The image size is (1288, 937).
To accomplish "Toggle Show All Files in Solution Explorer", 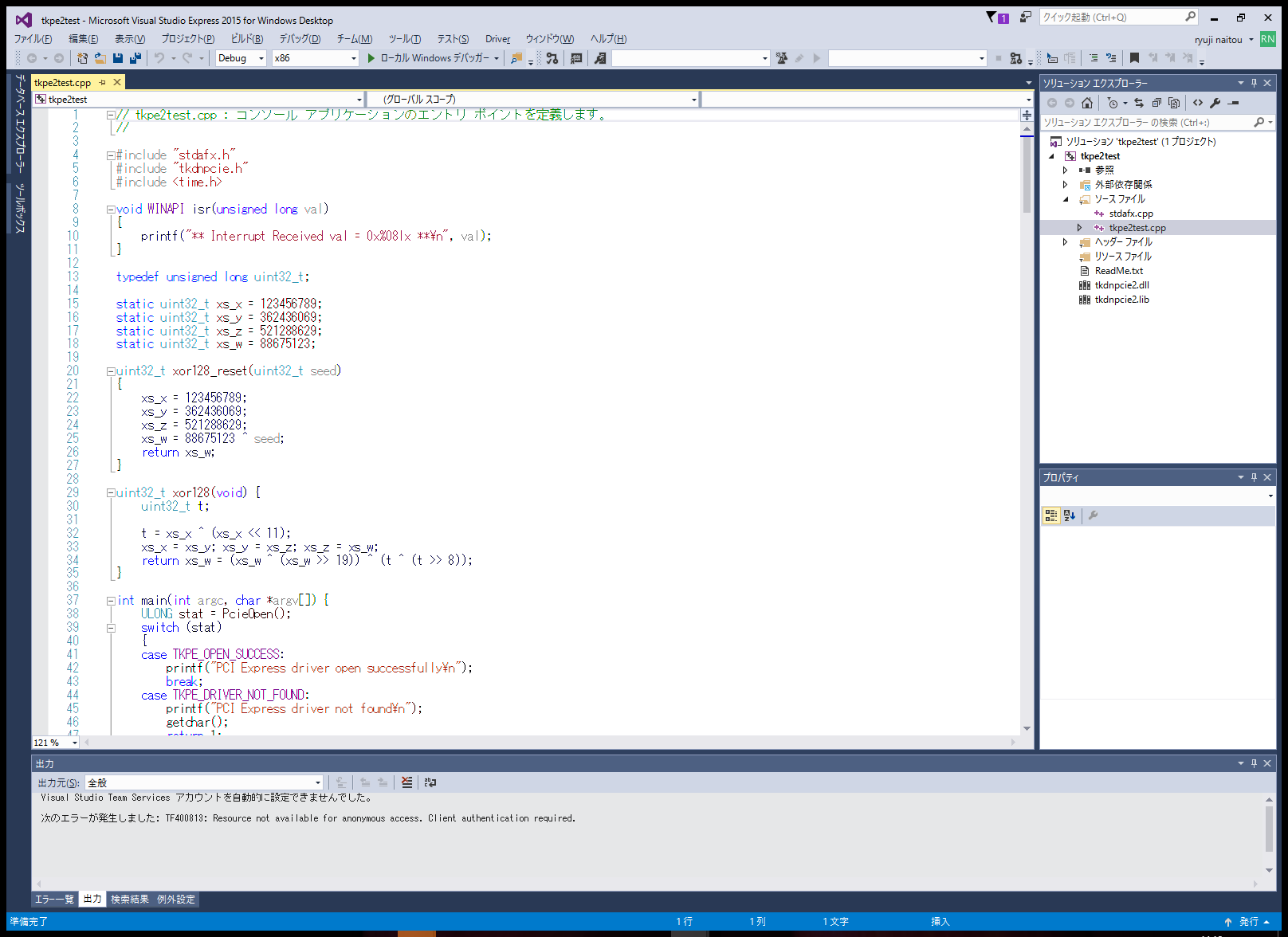I will [x=1174, y=103].
